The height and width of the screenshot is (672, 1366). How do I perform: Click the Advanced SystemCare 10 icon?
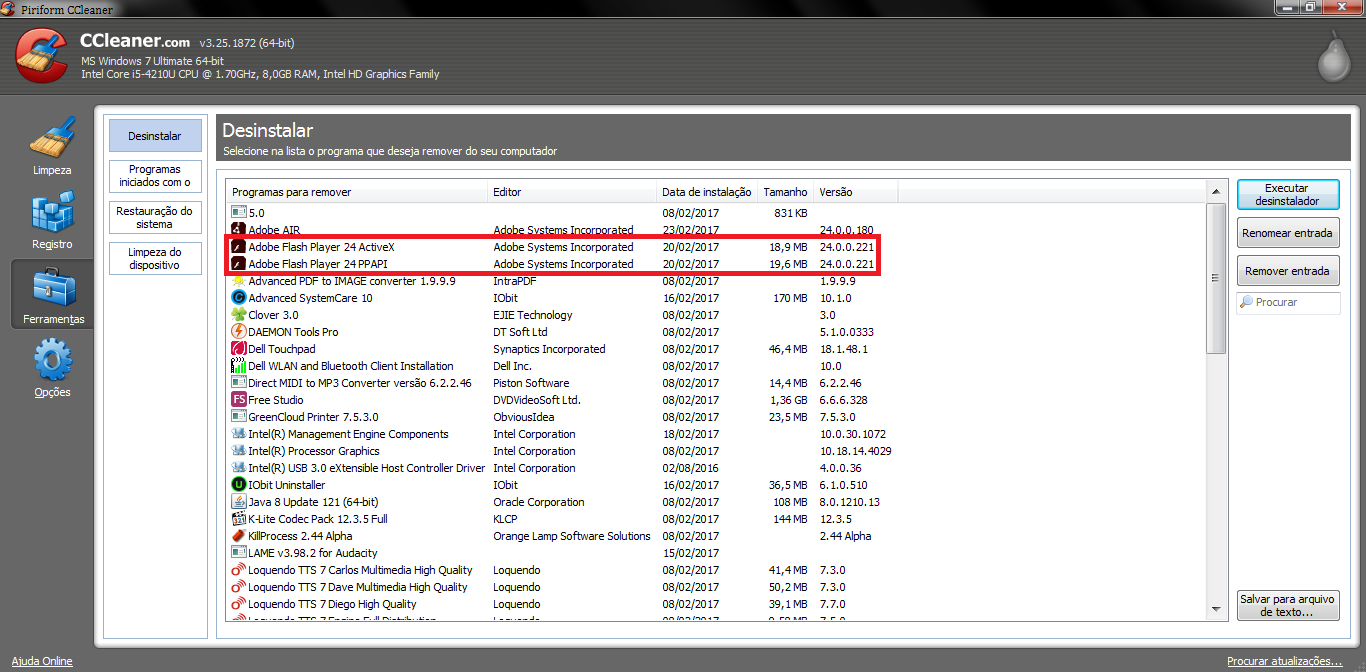239,298
